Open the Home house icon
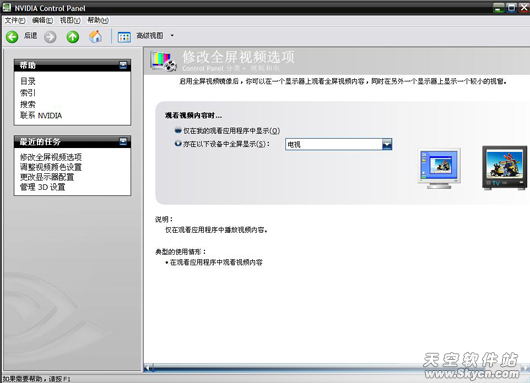Screen dimensions: 530x383 click(x=95, y=37)
